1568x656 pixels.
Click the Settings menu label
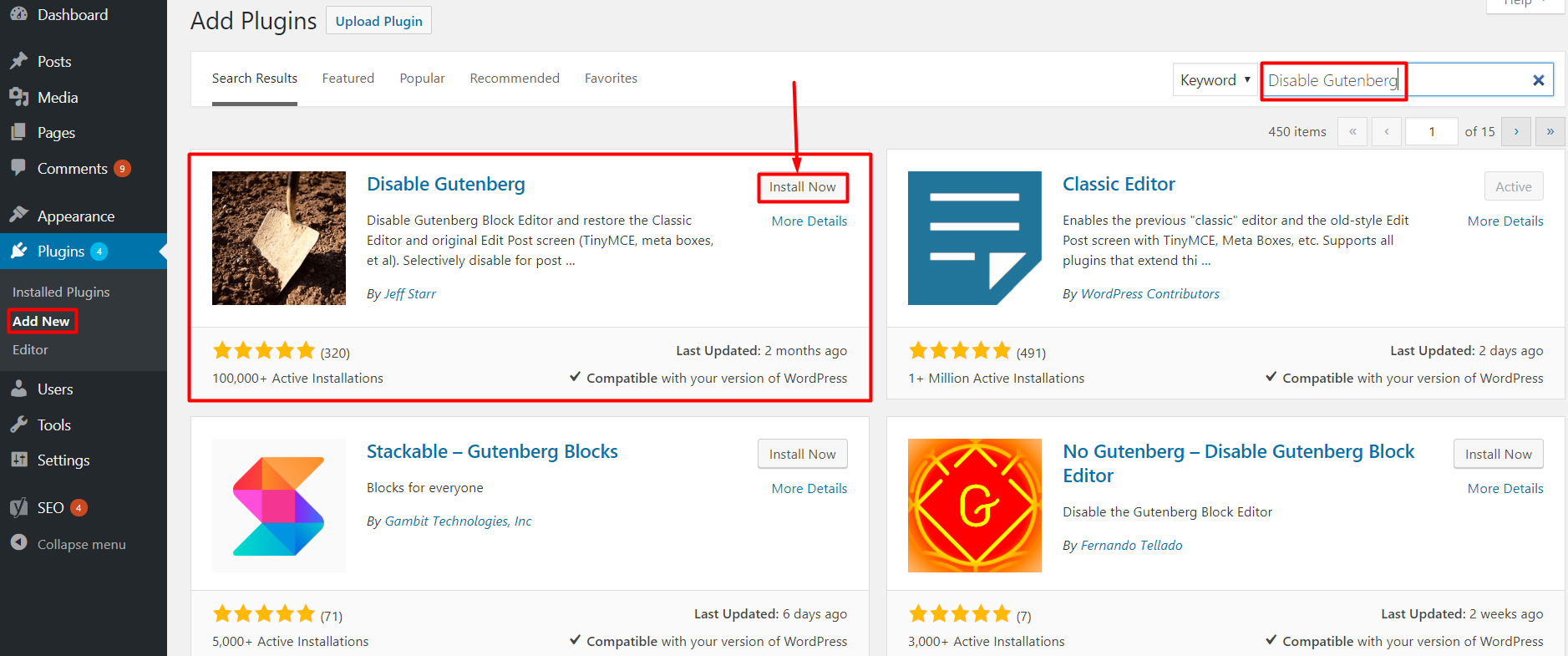click(63, 460)
